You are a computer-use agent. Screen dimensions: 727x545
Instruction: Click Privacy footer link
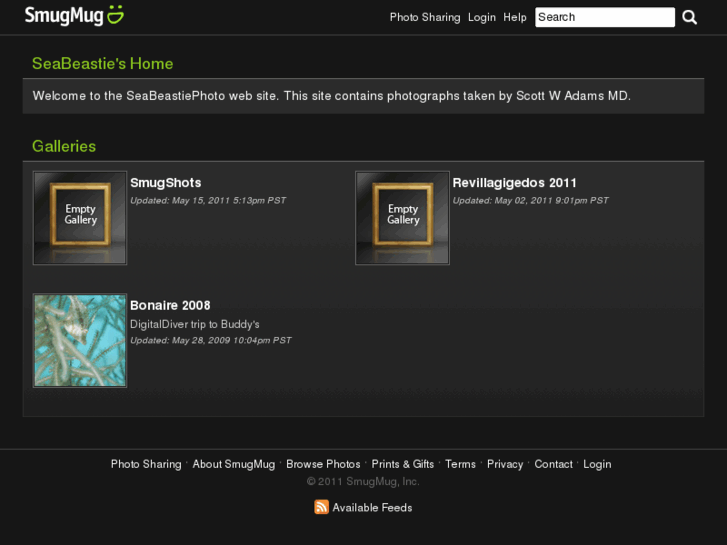coord(505,464)
